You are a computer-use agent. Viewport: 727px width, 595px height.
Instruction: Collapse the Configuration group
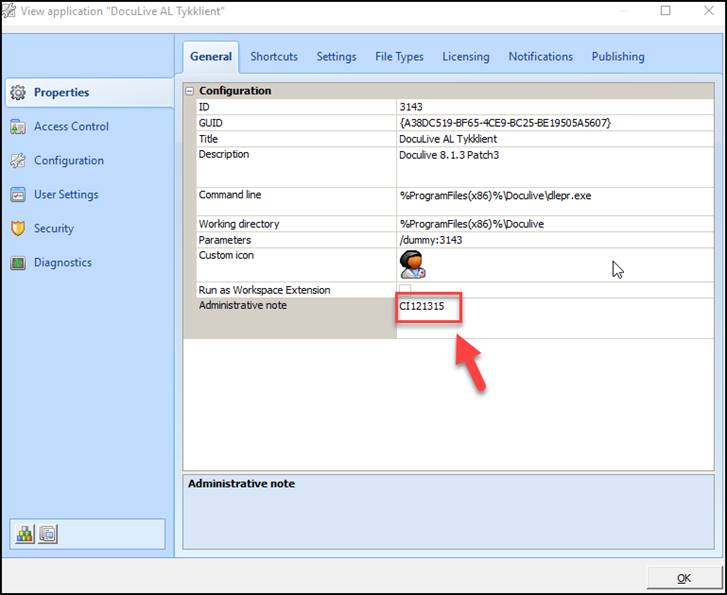(190, 91)
